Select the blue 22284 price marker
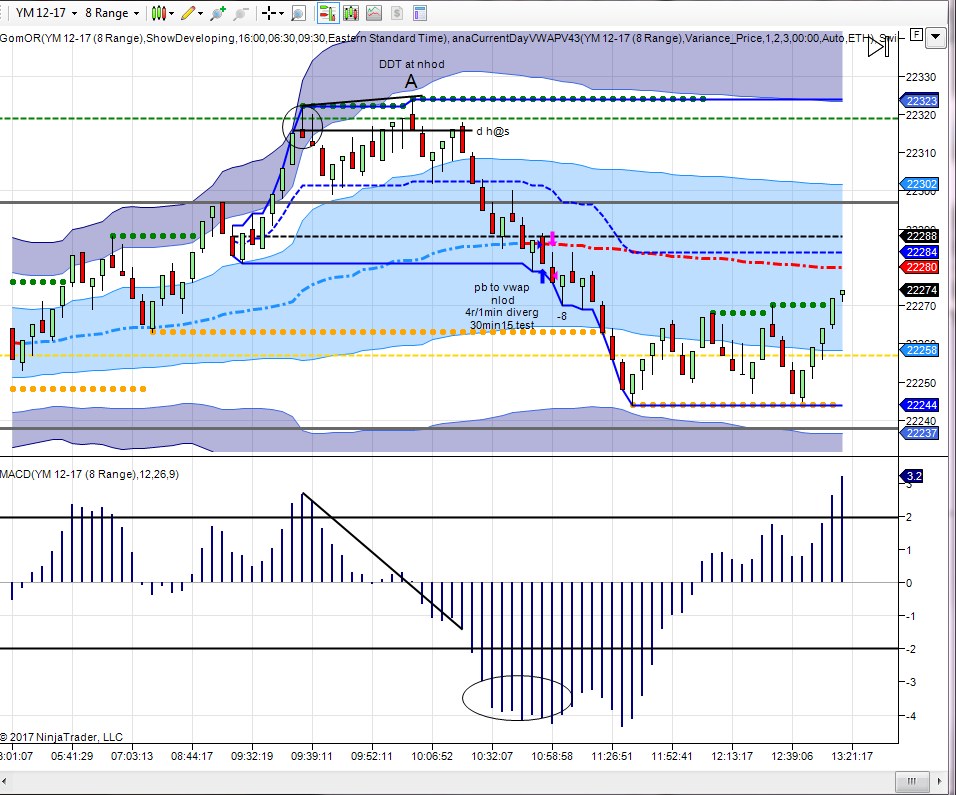Screen dimensions: 956x795 920,252
